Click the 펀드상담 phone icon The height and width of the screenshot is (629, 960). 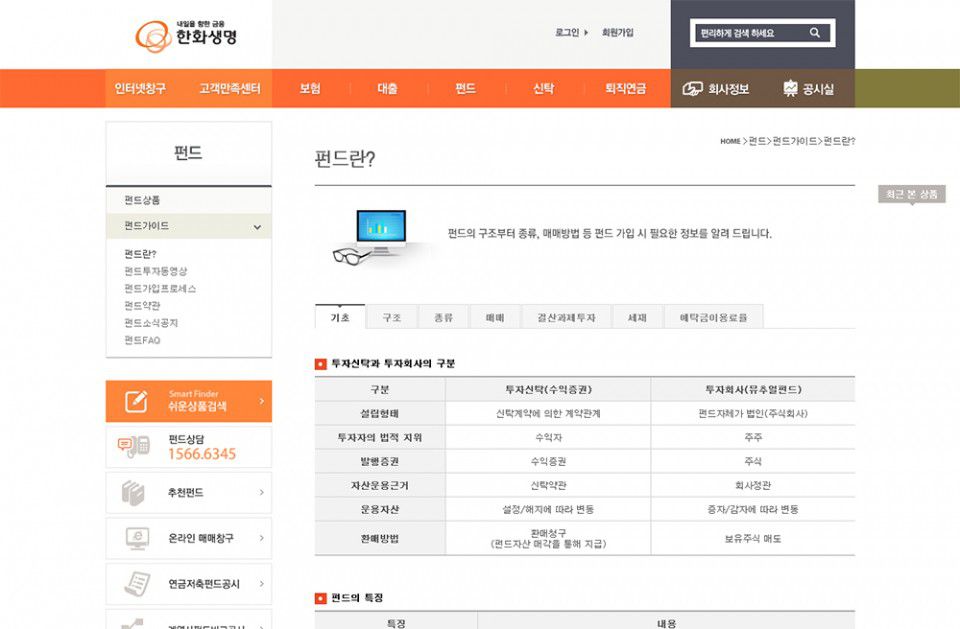133,446
